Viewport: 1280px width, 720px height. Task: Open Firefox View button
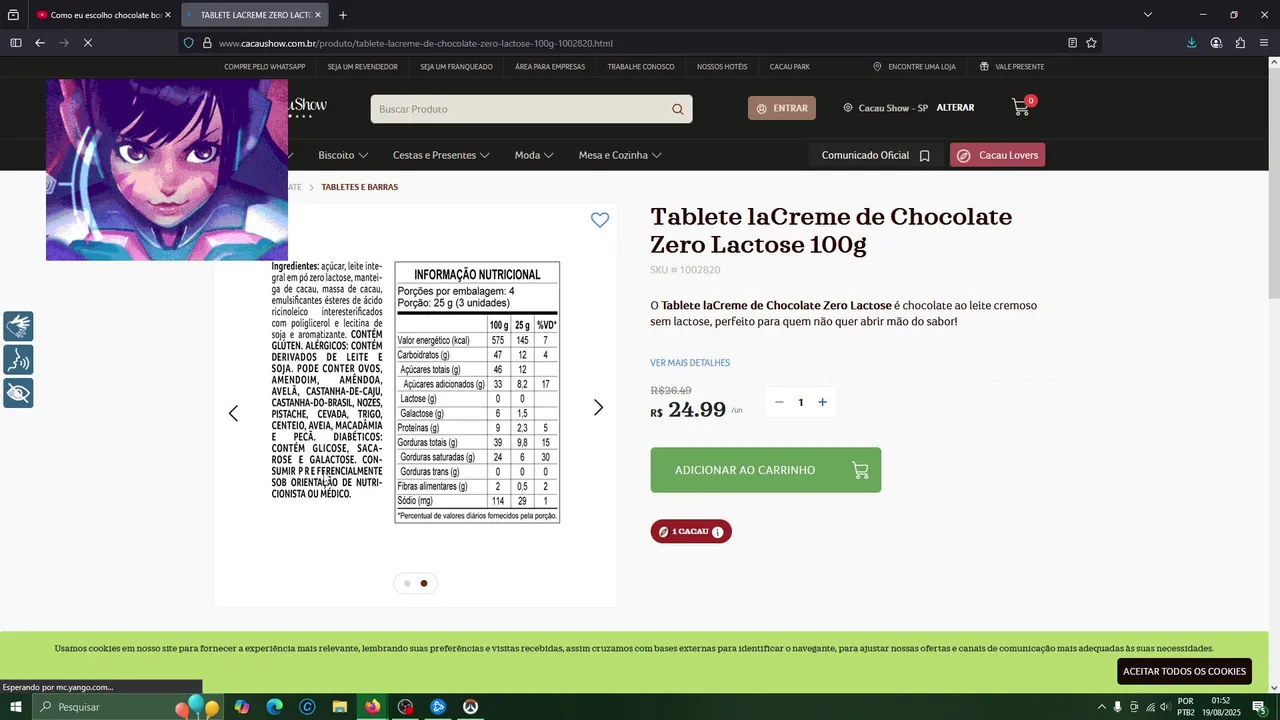pyautogui.click(x=13, y=15)
